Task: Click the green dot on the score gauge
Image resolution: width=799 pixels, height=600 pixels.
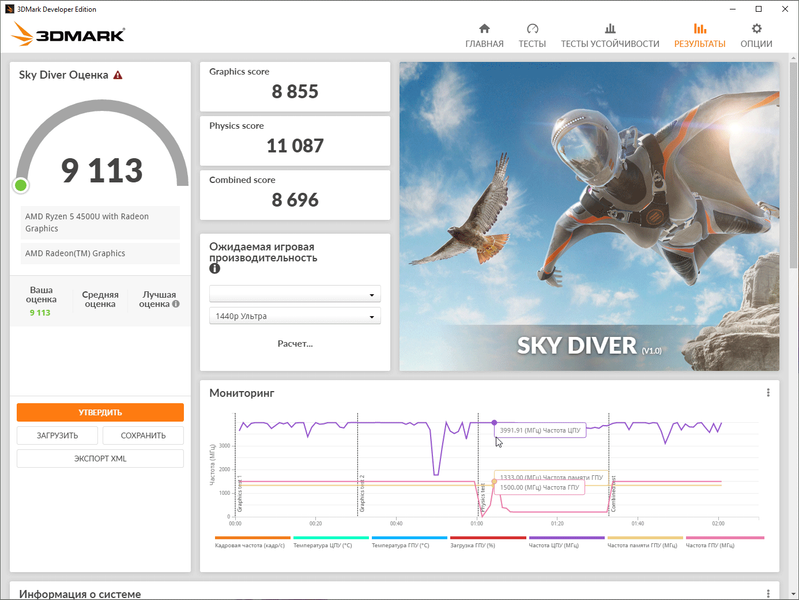Action: [x=21, y=185]
